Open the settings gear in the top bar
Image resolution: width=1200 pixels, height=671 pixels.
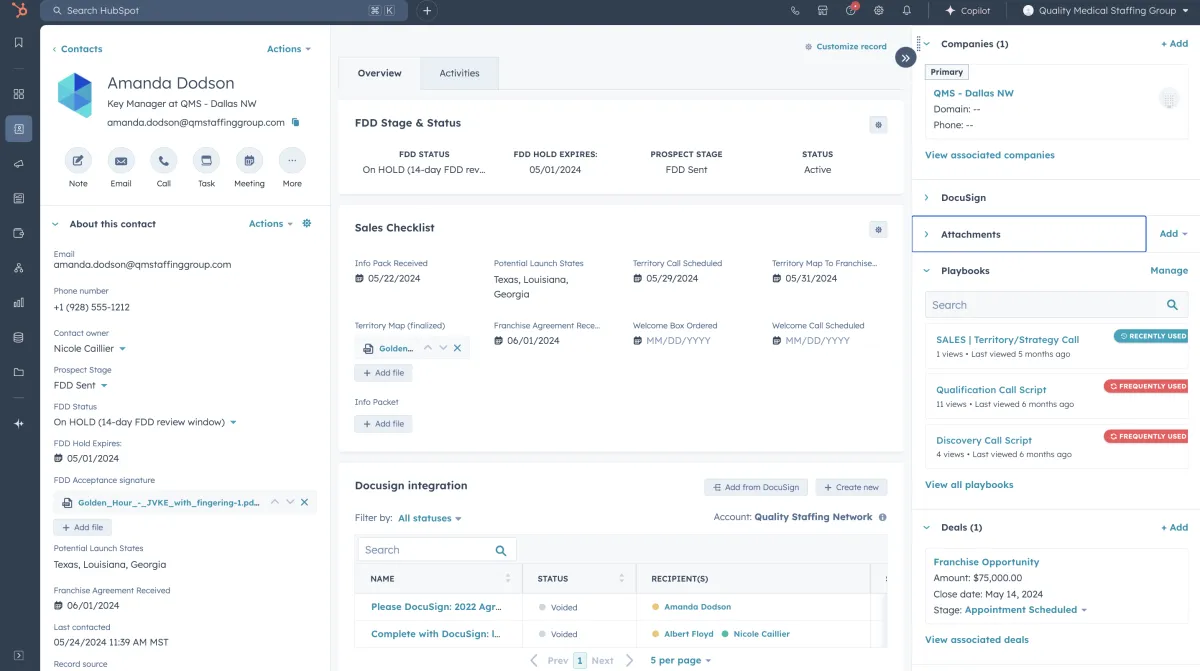coord(879,11)
